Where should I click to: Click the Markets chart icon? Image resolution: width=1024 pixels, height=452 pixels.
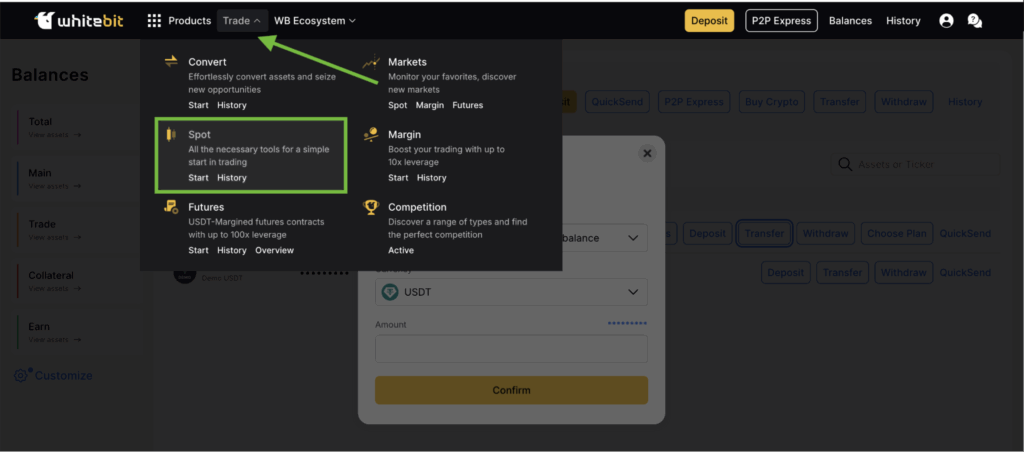point(371,62)
